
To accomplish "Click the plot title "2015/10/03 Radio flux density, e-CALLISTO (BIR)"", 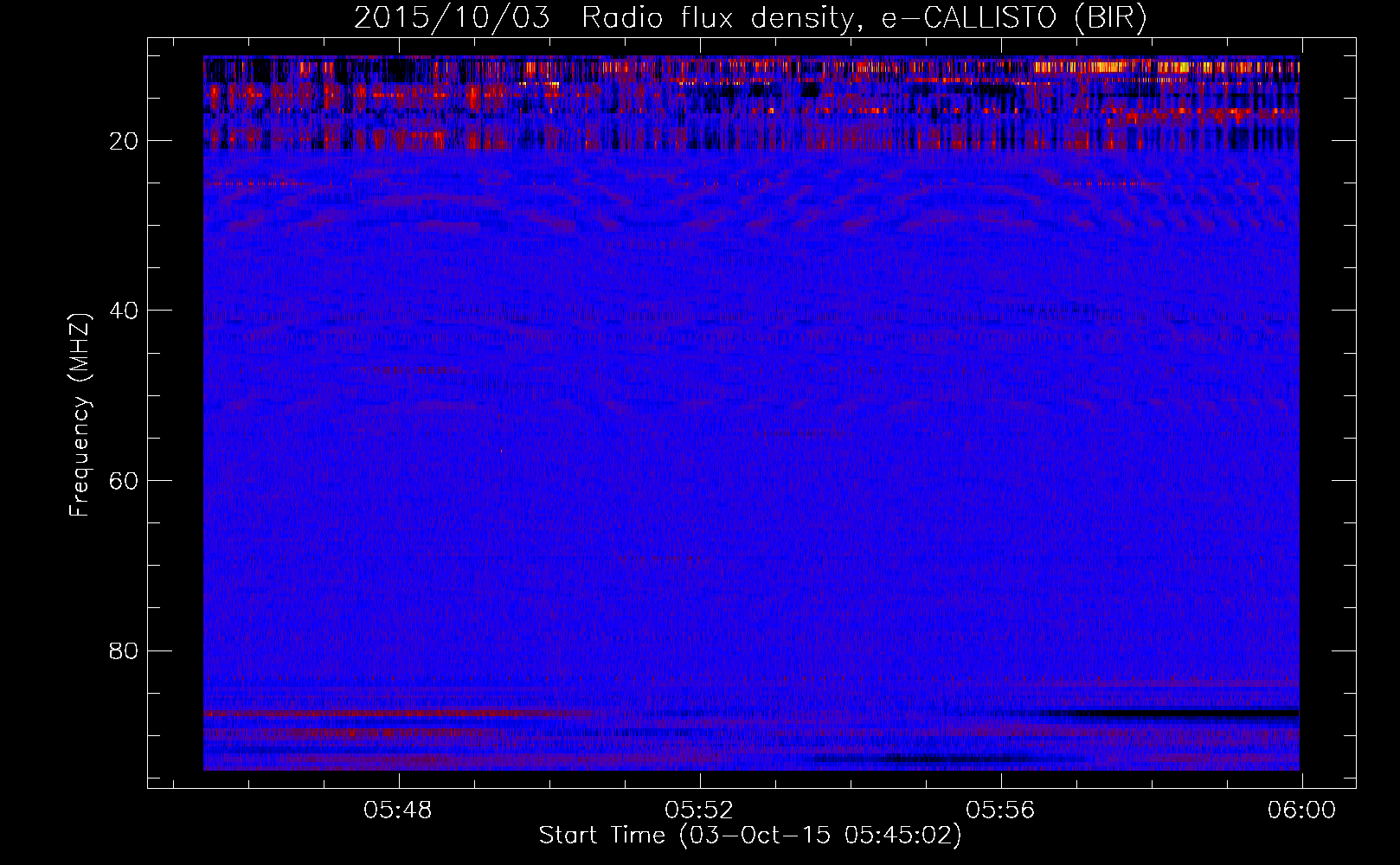I will click(x=750, y=17).
